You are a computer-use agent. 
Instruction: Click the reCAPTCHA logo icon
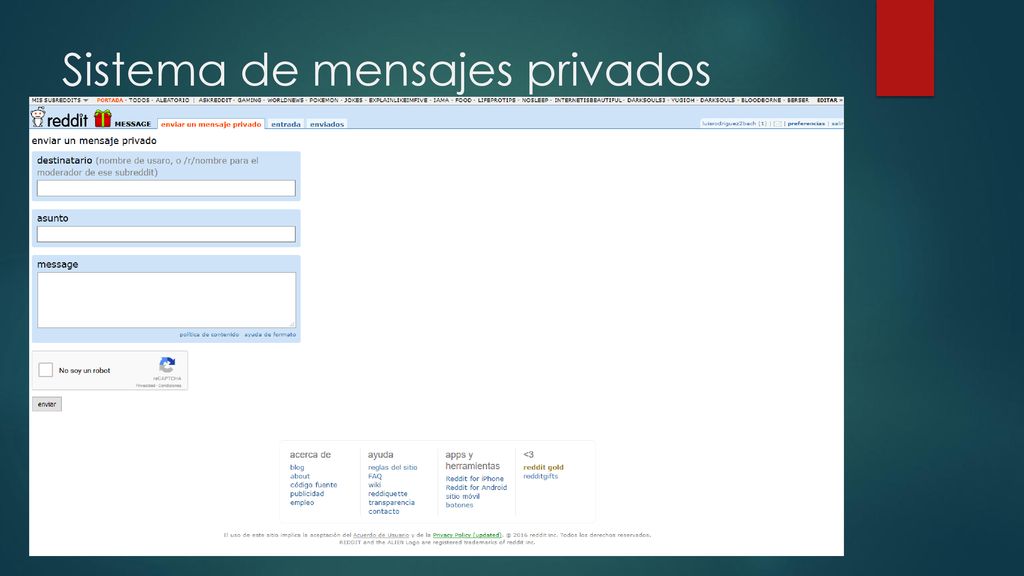point(167,365)
